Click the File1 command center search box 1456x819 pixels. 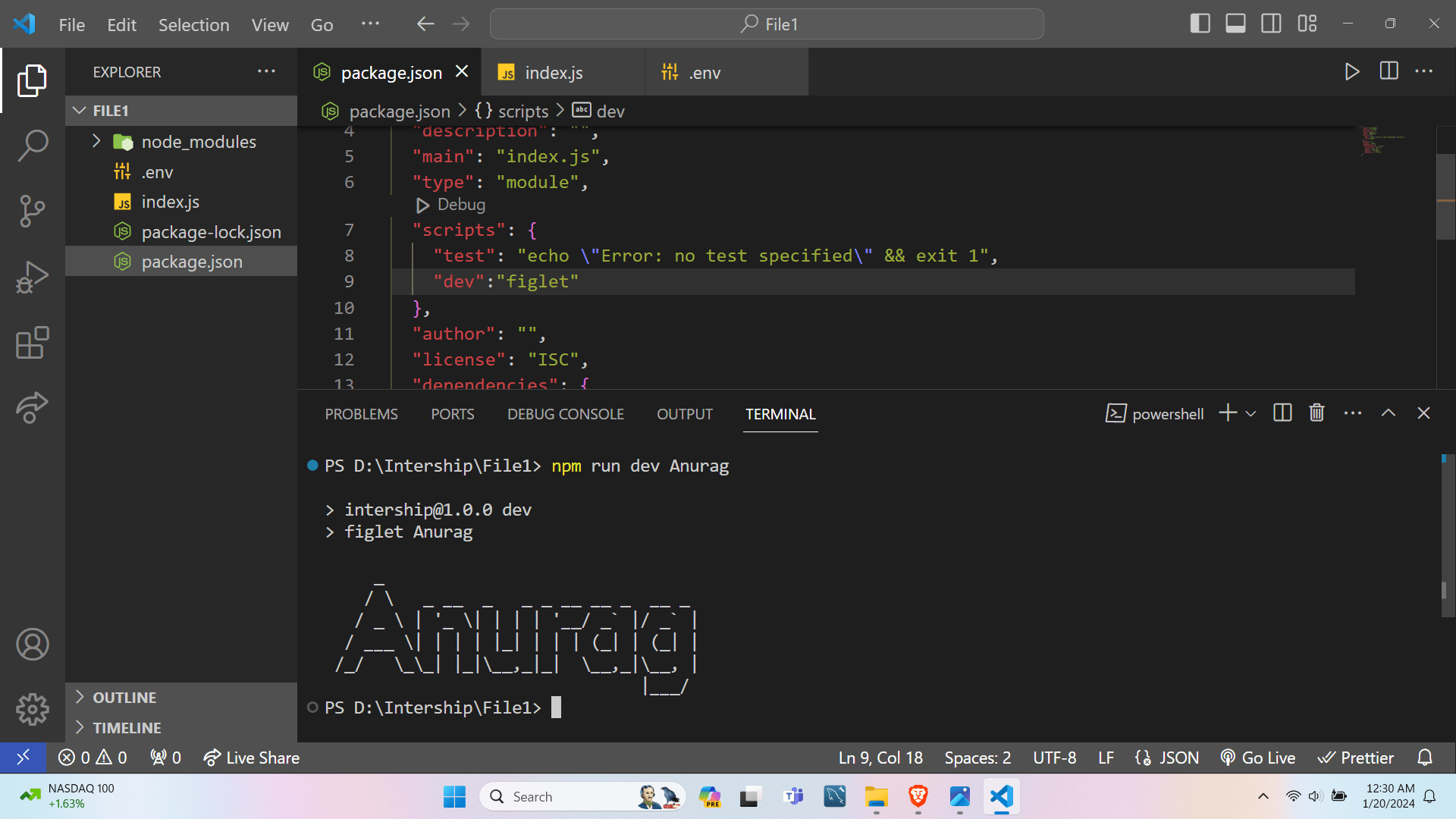[767, 24]
